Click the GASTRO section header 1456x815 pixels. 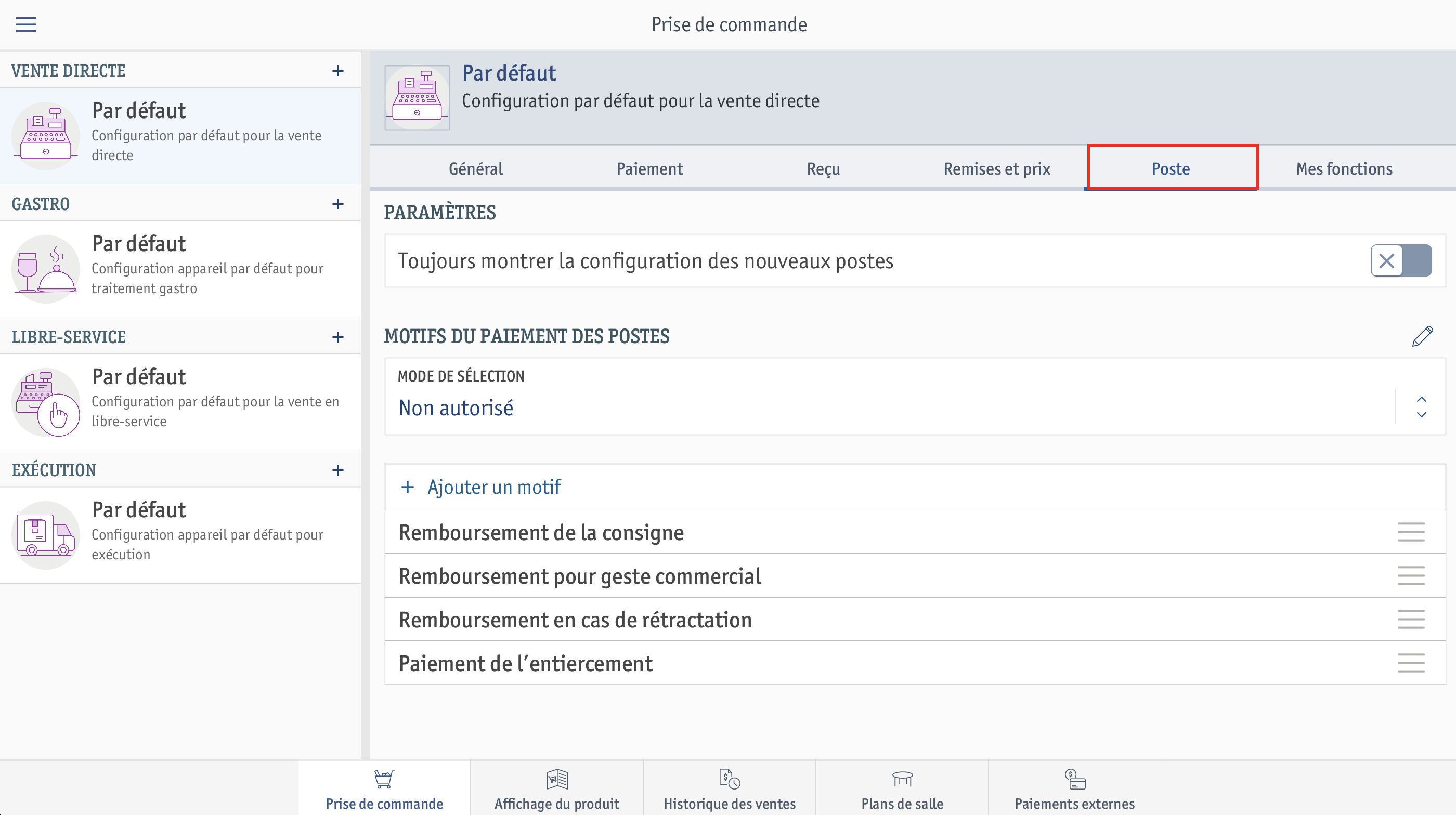(41, 203)
